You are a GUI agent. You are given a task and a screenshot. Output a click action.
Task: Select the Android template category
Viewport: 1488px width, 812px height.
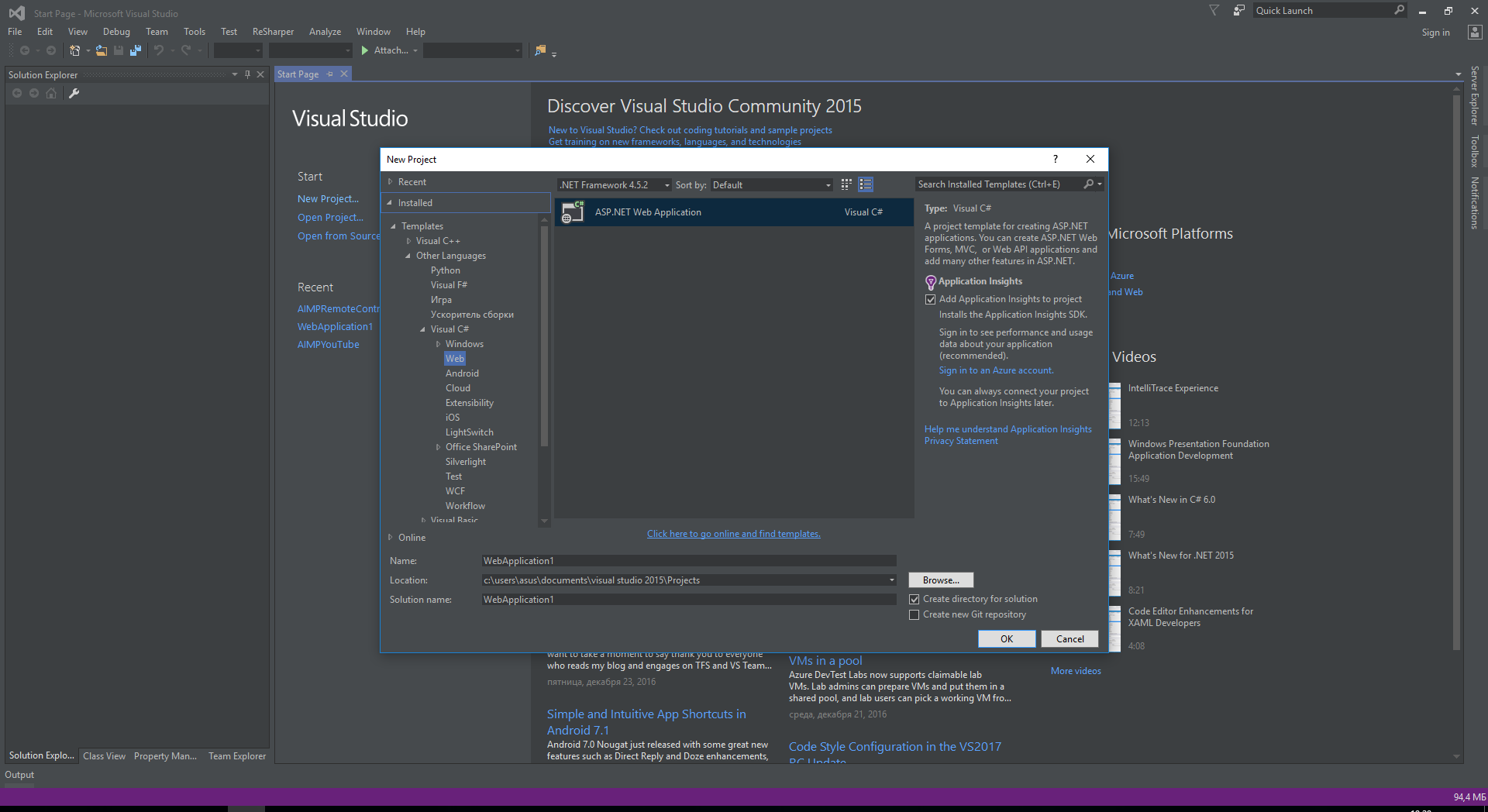(462, 373)
